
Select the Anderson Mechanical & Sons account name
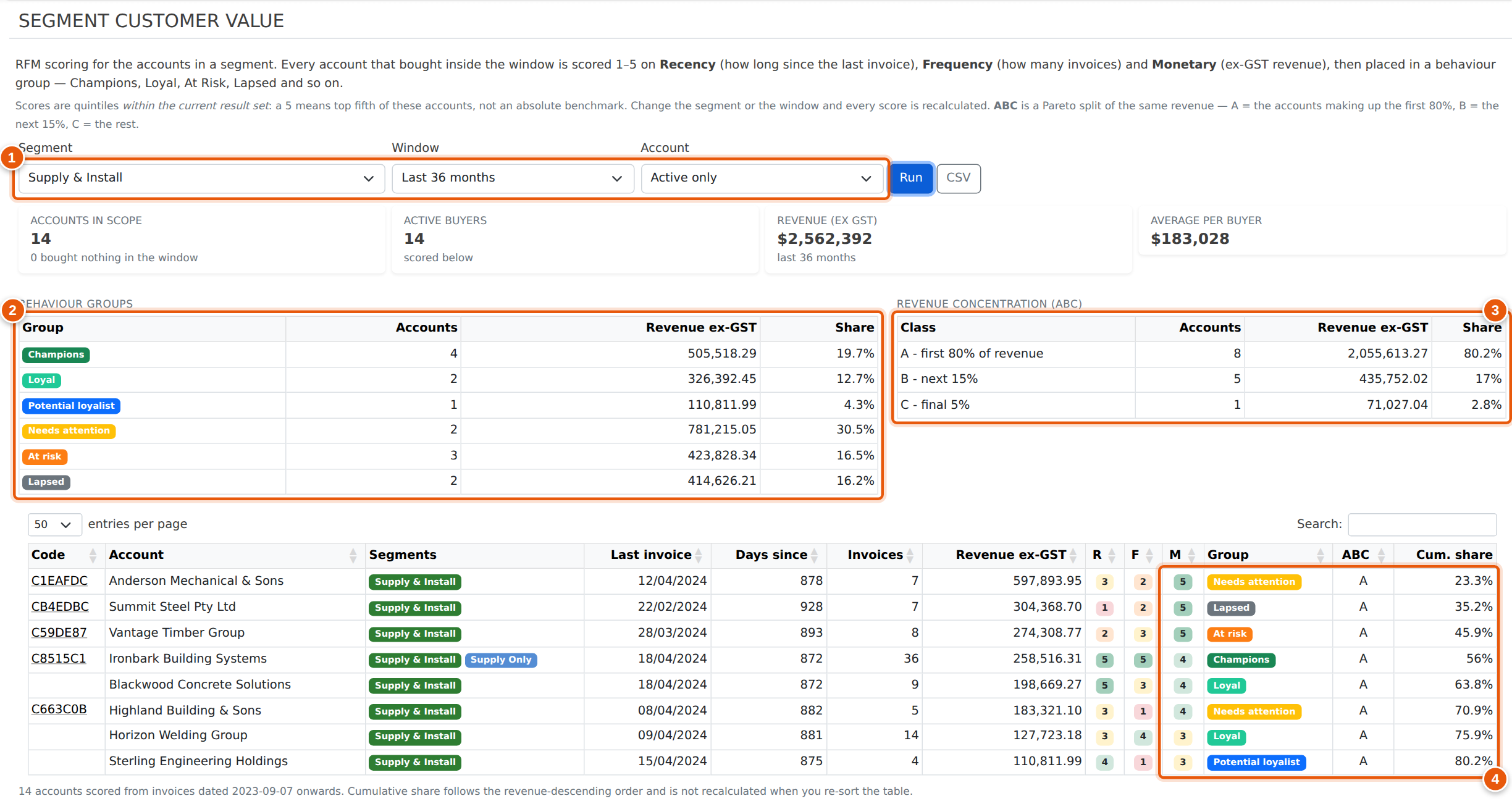[x=196, y=581]
